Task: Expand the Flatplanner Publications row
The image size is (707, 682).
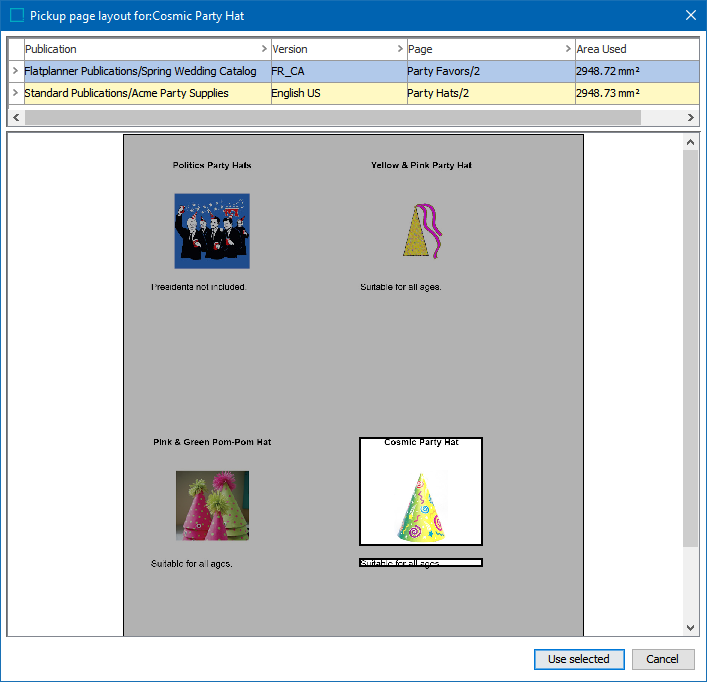Action: pyautogui.click(x=15, y=71)
